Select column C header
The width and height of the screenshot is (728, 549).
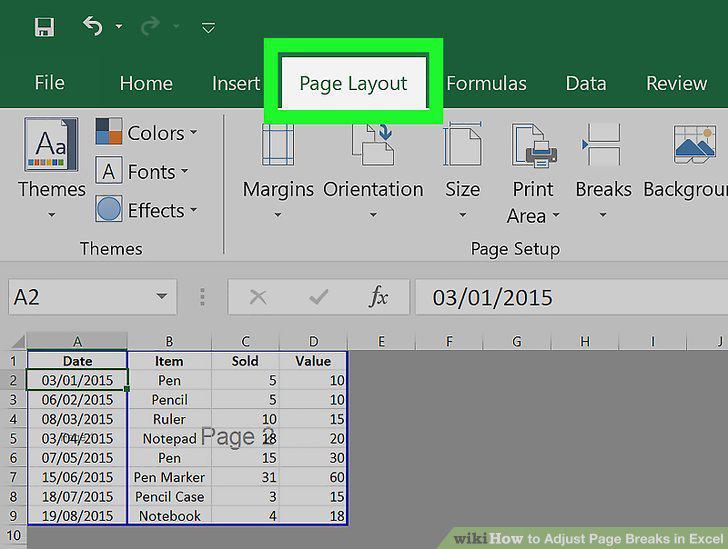click(x=246, y=342)
